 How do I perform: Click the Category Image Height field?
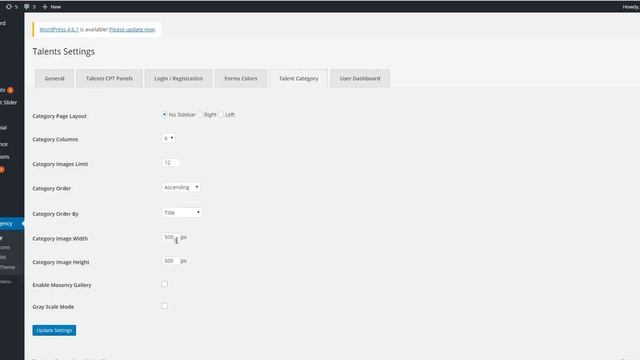point(171,261)
